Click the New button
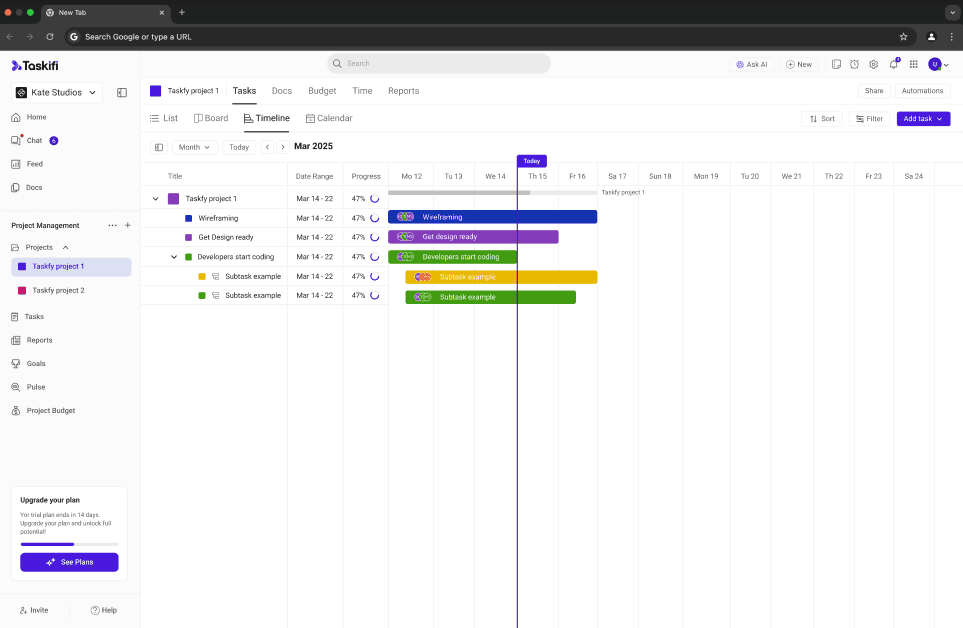The height and width of the screenshot is (628, 963). coord(799,64)
